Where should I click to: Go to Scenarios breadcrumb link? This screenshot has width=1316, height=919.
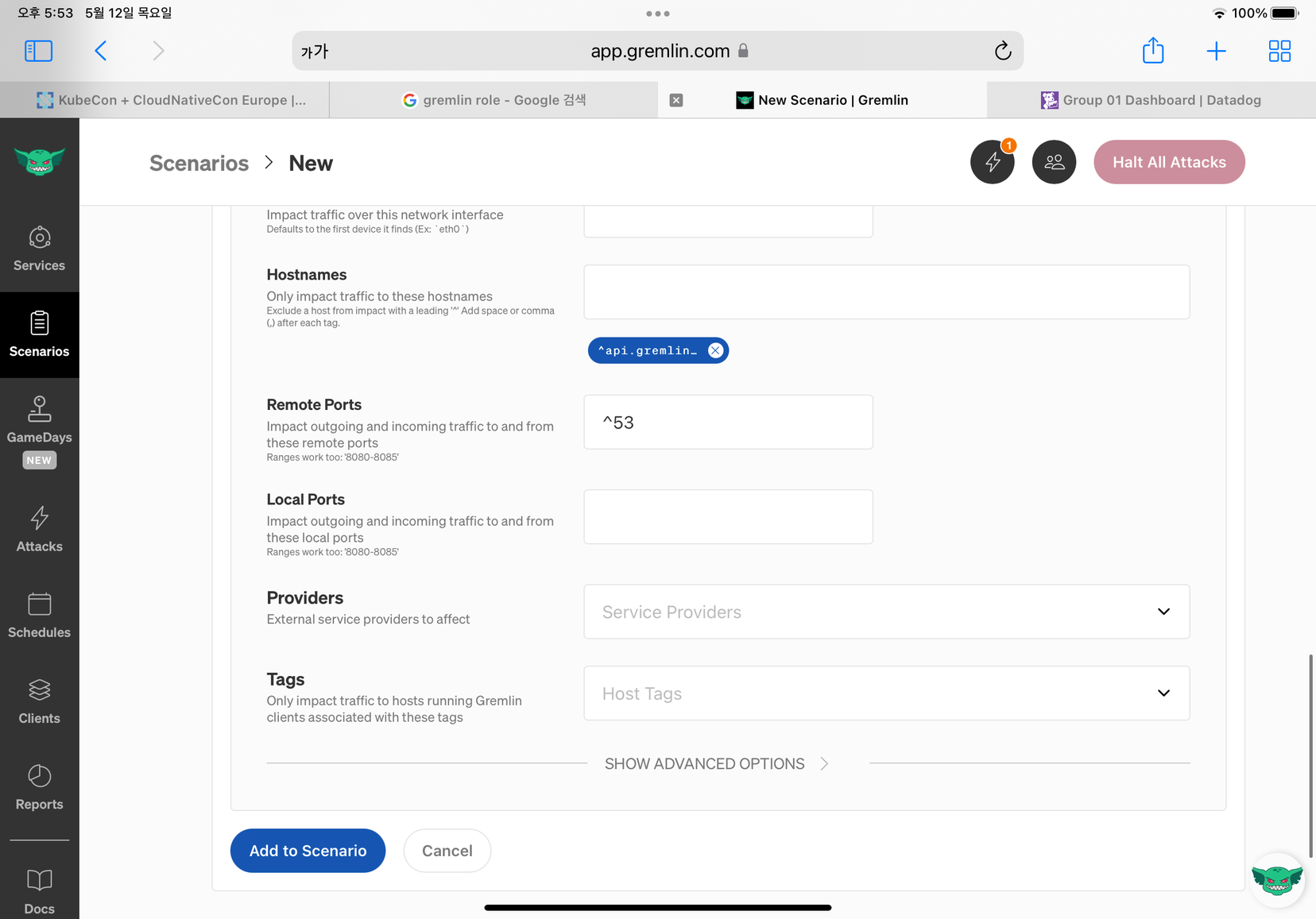point(199,163)
